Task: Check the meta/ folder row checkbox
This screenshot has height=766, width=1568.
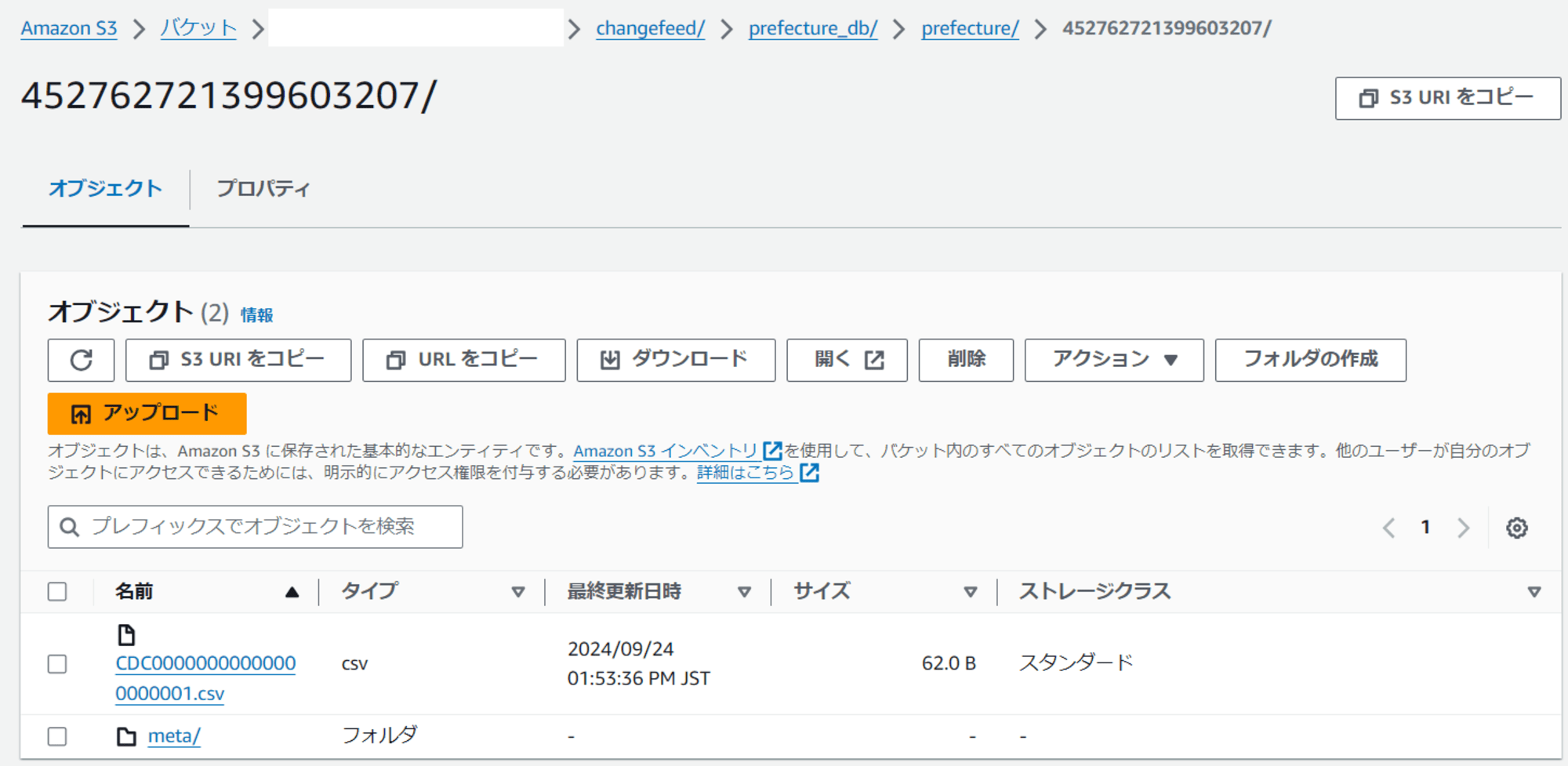Action: pyautogui.click(x=57, y=736)
